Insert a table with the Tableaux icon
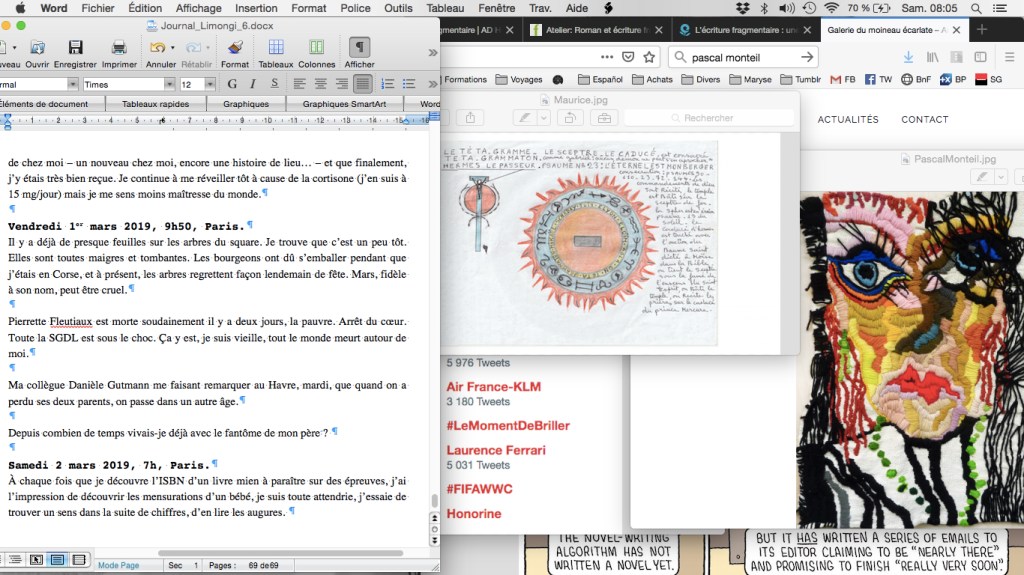Screen dimensions: 1024x575 coord(276,48)
